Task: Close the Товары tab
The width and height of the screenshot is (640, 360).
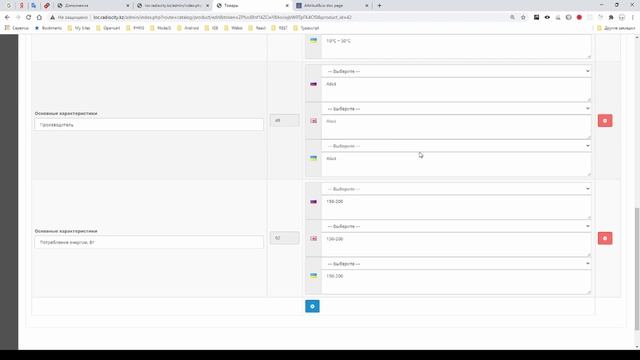Action: pos(287,6)
